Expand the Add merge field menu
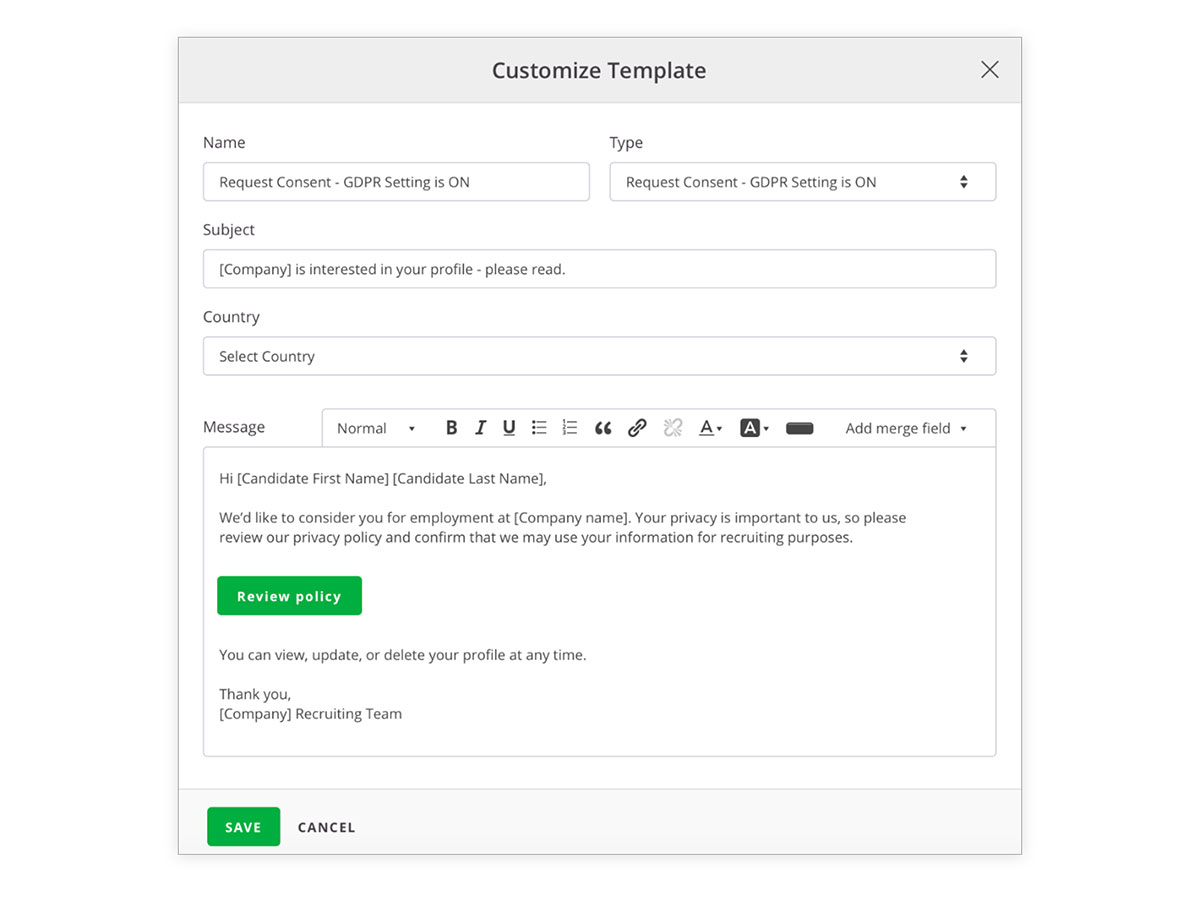The width and height of the screenshot is (1200, 900). point(906,428)
